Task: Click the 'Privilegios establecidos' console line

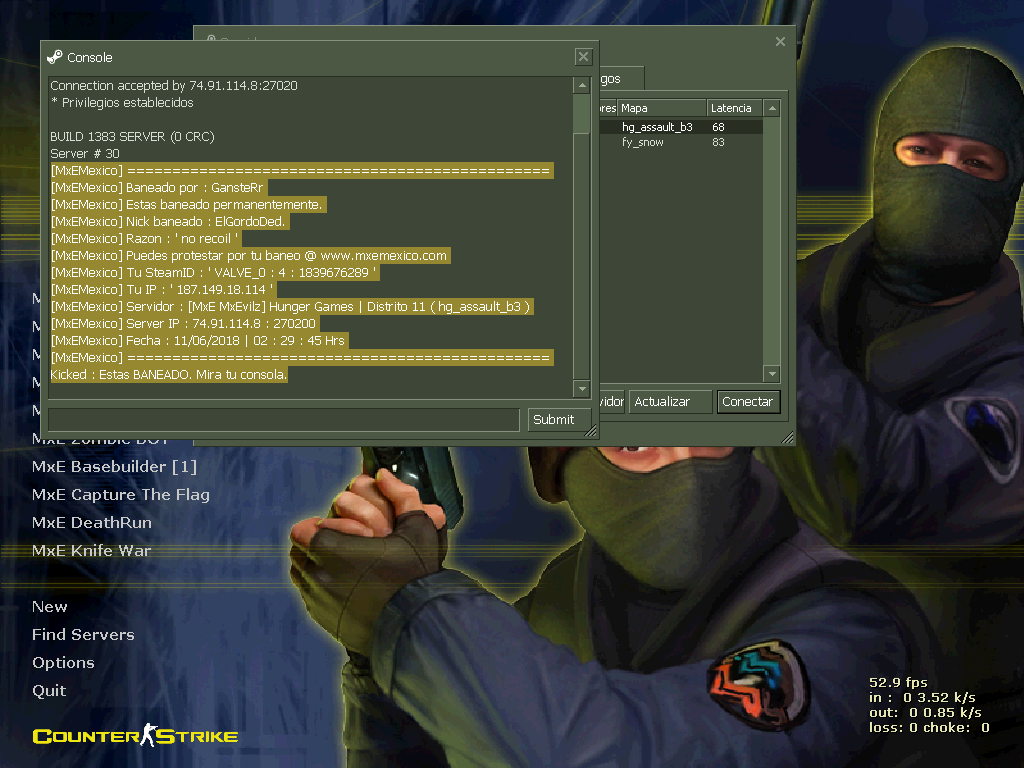Action: 122,103
